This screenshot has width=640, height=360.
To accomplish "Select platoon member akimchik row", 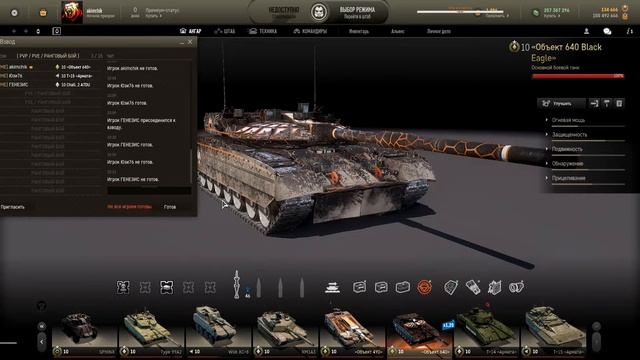I will click(x=51, y=67).
